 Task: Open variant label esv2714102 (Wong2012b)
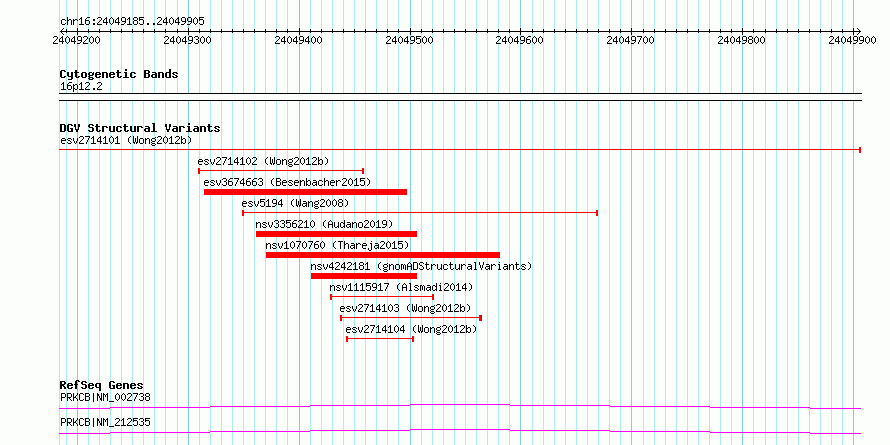[263, 161]
